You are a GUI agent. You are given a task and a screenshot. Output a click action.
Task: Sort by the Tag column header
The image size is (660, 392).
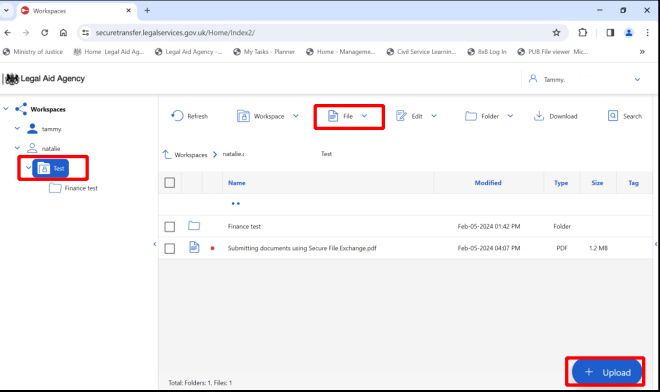pos(633,183)
